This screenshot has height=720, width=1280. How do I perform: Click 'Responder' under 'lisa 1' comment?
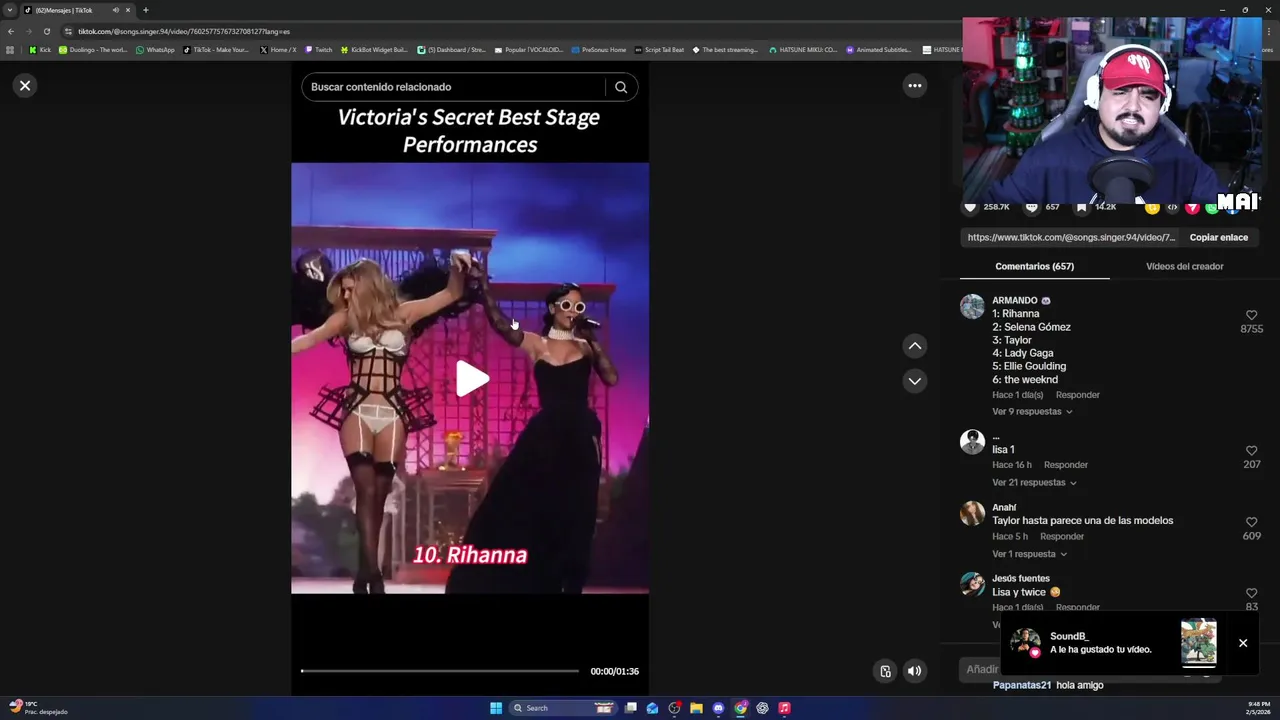1065,465
